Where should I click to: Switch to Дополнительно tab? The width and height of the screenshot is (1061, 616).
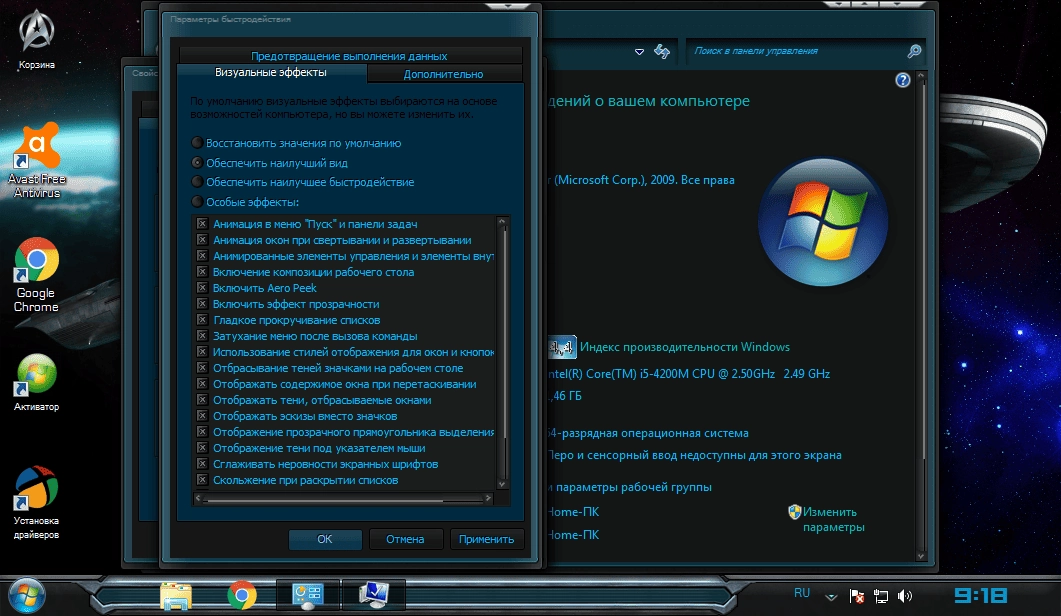tap(443, 74)
